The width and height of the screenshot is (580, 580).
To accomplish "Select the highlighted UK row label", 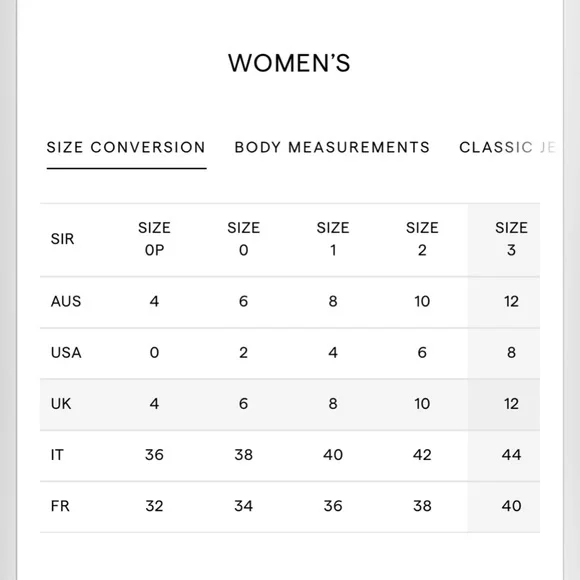I will click(61, 404).
